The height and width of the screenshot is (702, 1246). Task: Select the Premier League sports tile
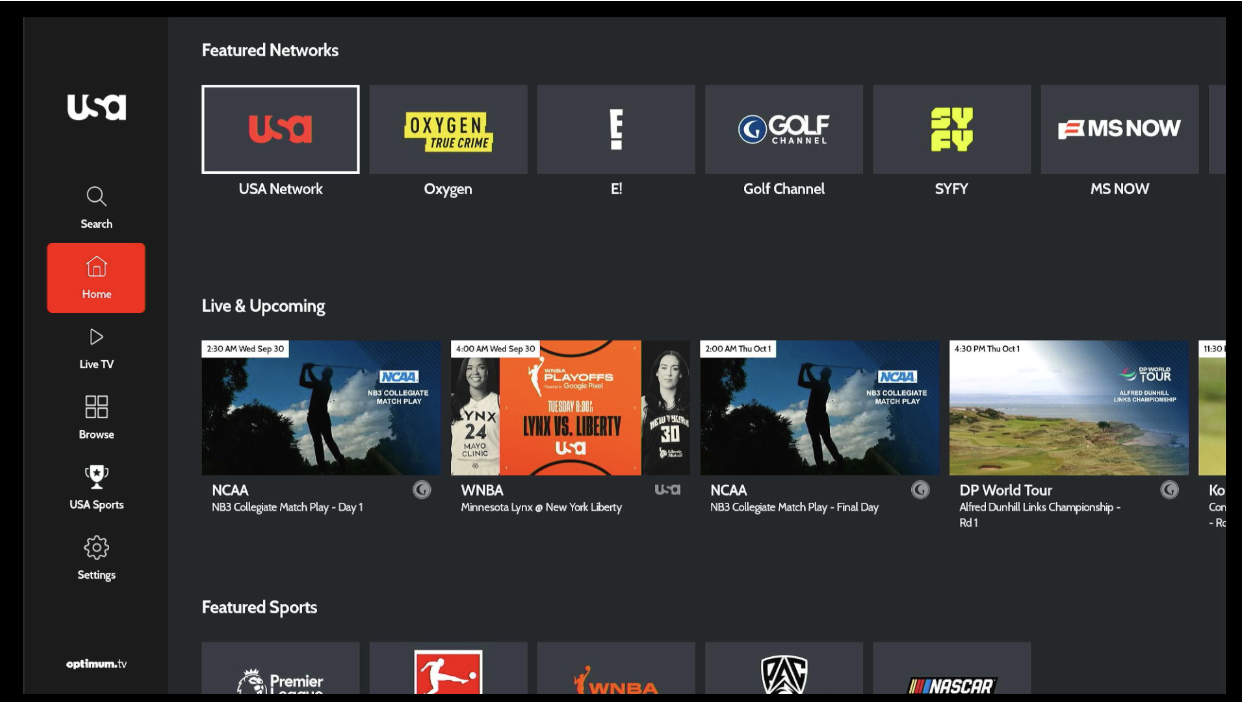point(280,669)
